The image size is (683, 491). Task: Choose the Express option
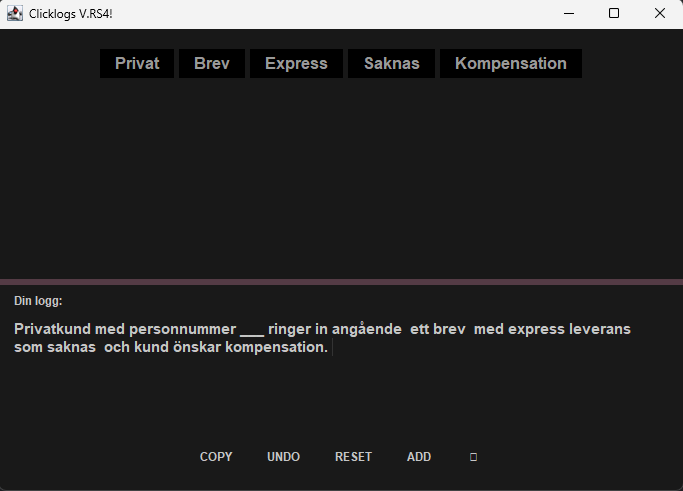(x=296, y=63)
